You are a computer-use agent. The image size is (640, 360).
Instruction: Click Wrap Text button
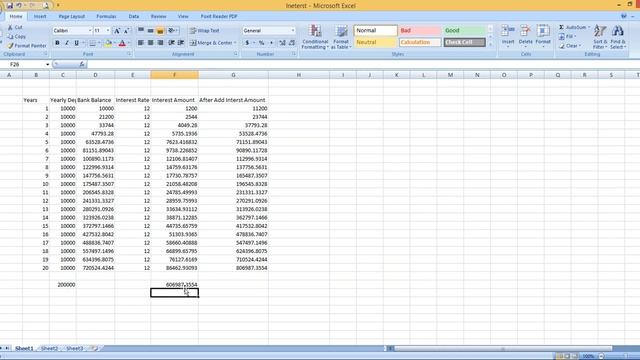pos(204,31)
